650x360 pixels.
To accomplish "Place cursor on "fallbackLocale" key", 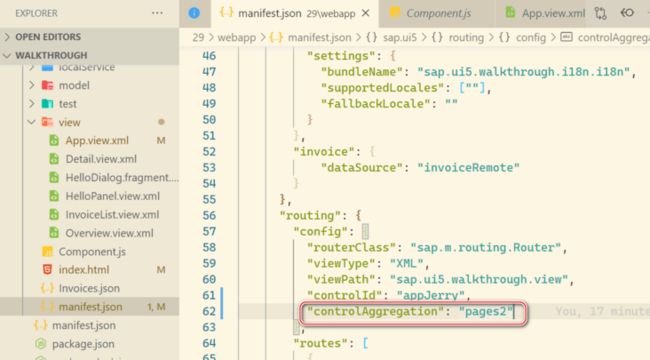I will [x=376, y=104].
